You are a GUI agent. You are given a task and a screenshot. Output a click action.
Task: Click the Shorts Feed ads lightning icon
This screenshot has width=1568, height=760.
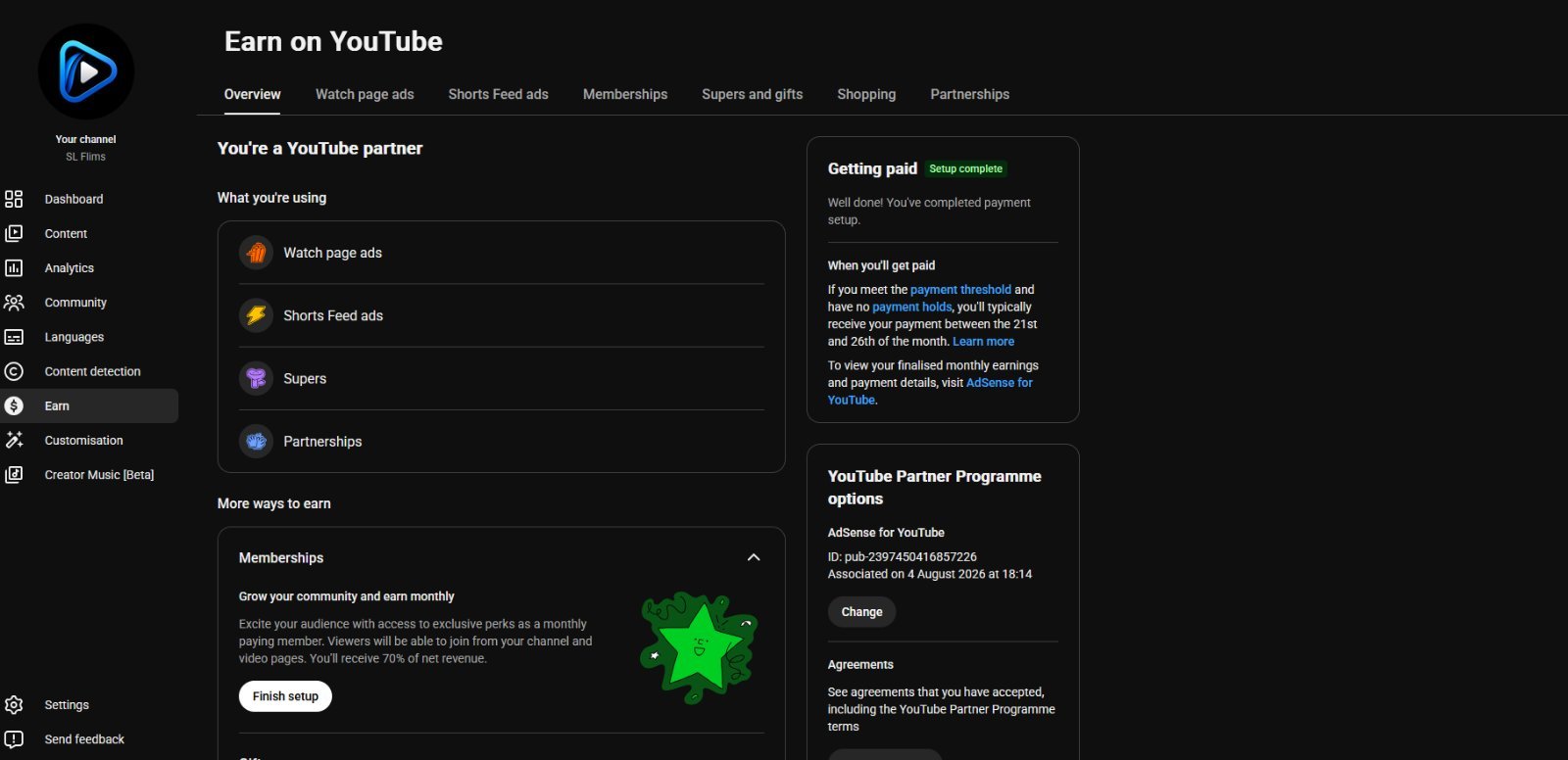click(256, 315)
